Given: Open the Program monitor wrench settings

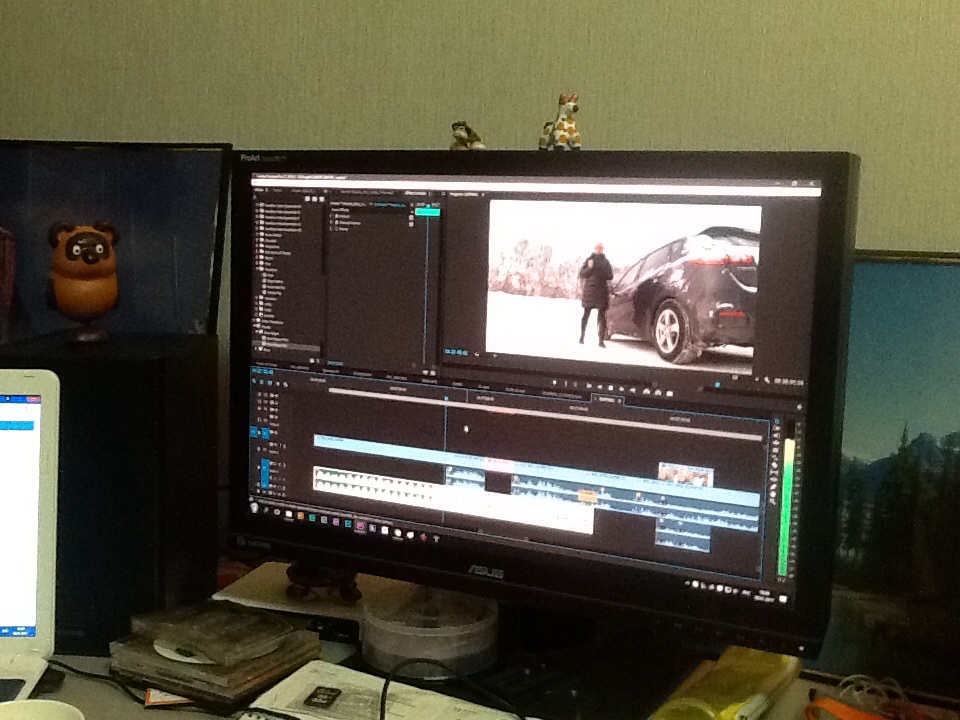Looking at the screenshot, I should [764, 381].
